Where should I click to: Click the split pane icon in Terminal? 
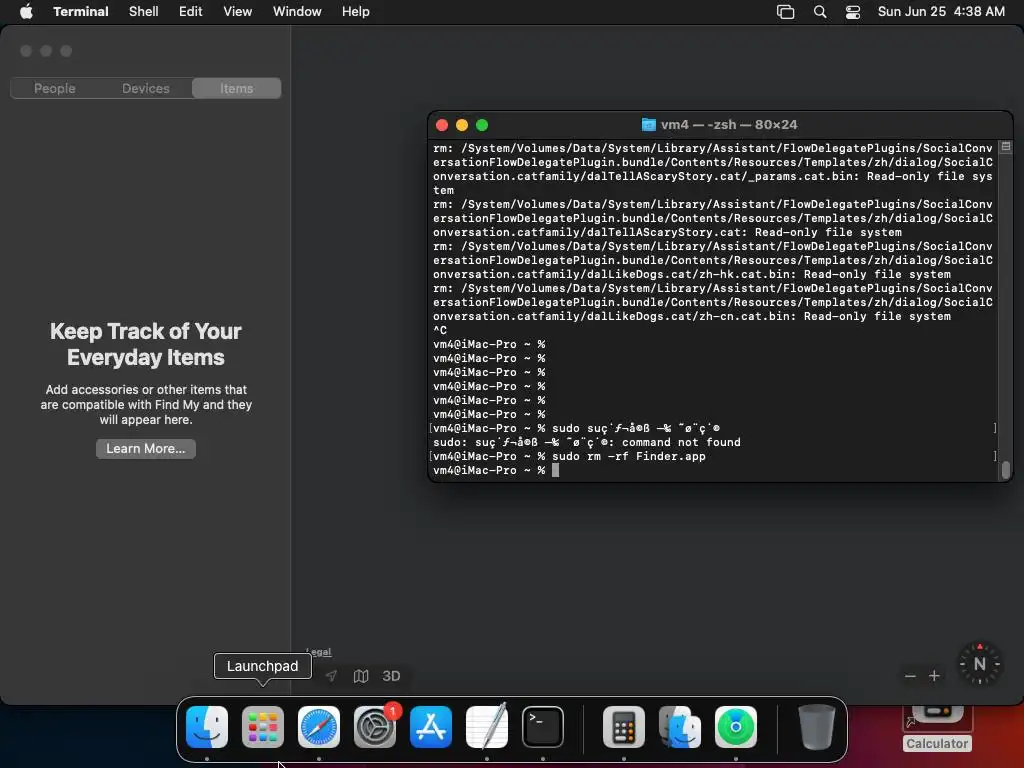(1006, 147)
